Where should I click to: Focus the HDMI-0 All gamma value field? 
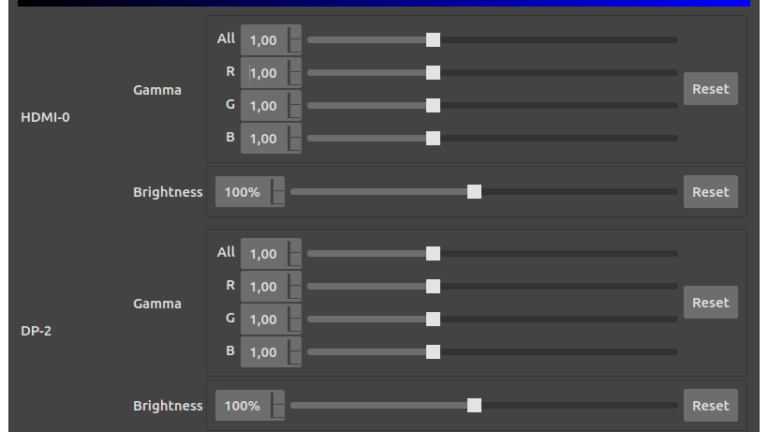tap(264, 40)
